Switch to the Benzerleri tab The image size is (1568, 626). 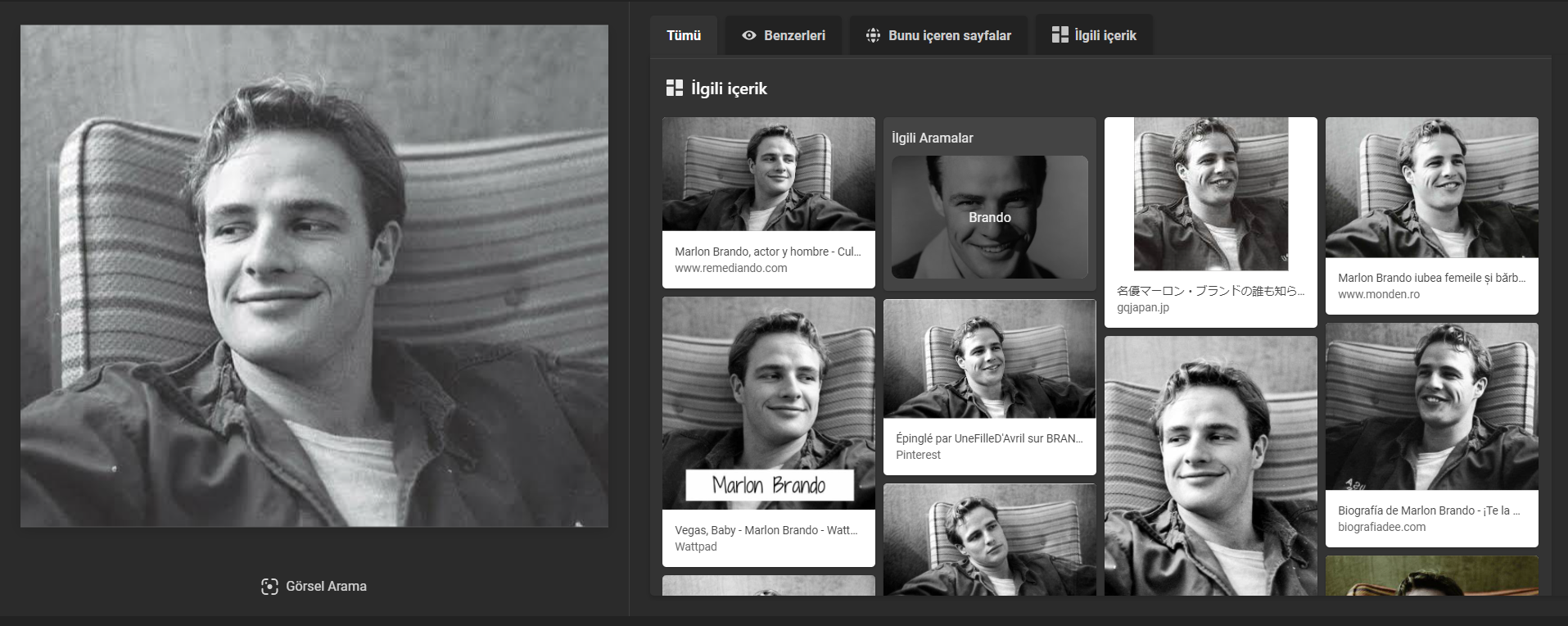tap(784, 35)
